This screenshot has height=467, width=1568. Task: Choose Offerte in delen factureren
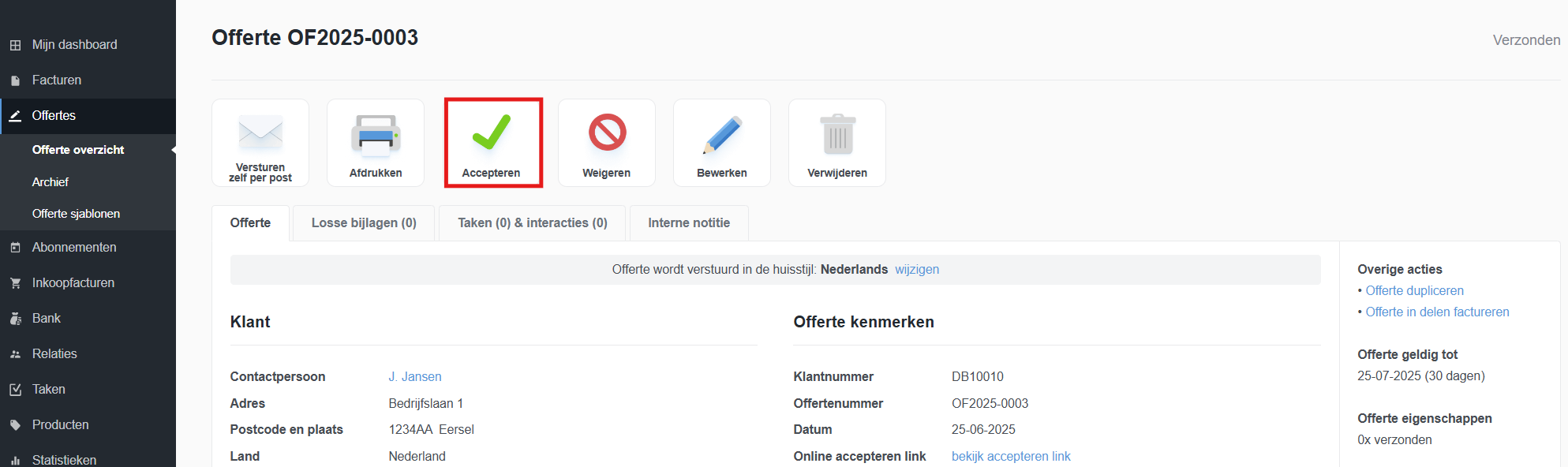pyautogui.click(x=1436, y=312)
